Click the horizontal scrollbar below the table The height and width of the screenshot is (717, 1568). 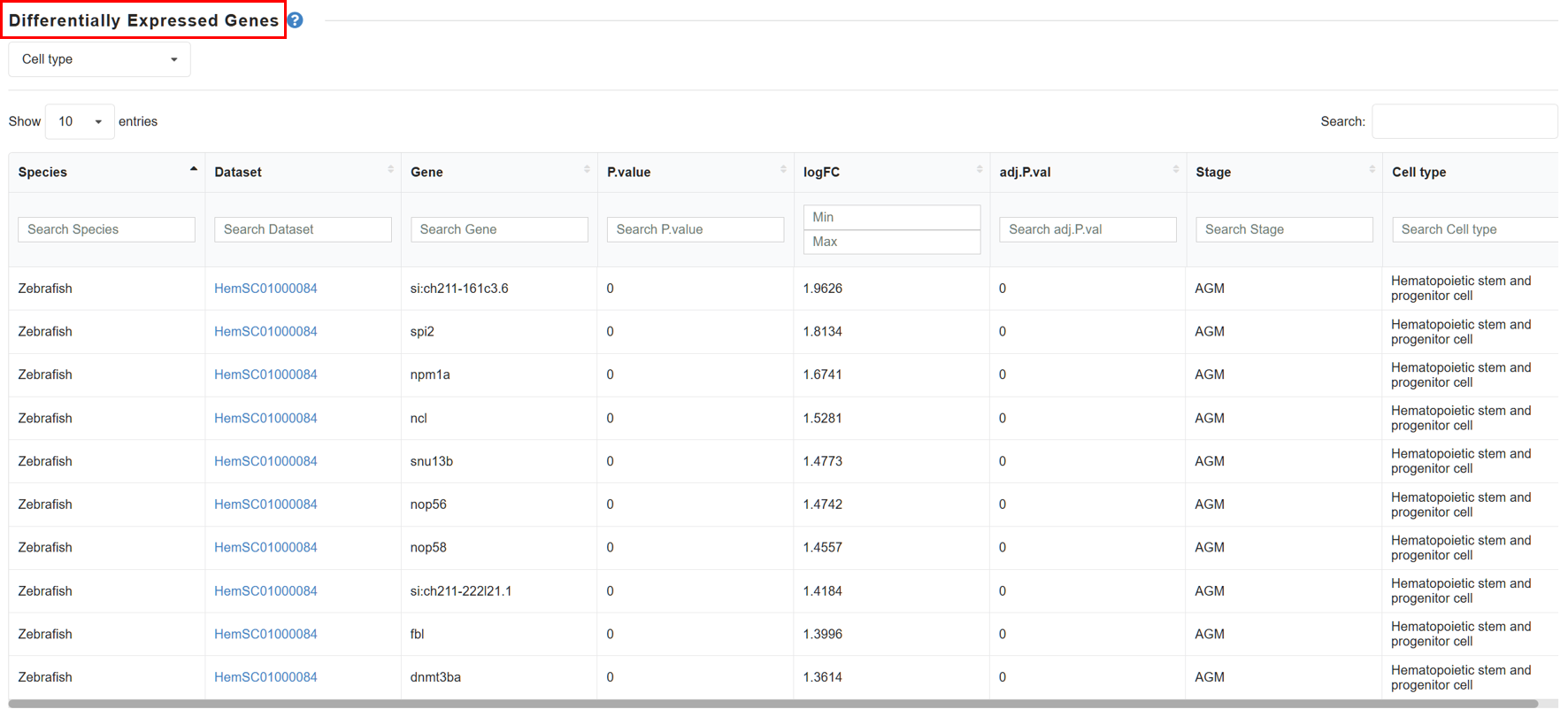pos(773,704)
